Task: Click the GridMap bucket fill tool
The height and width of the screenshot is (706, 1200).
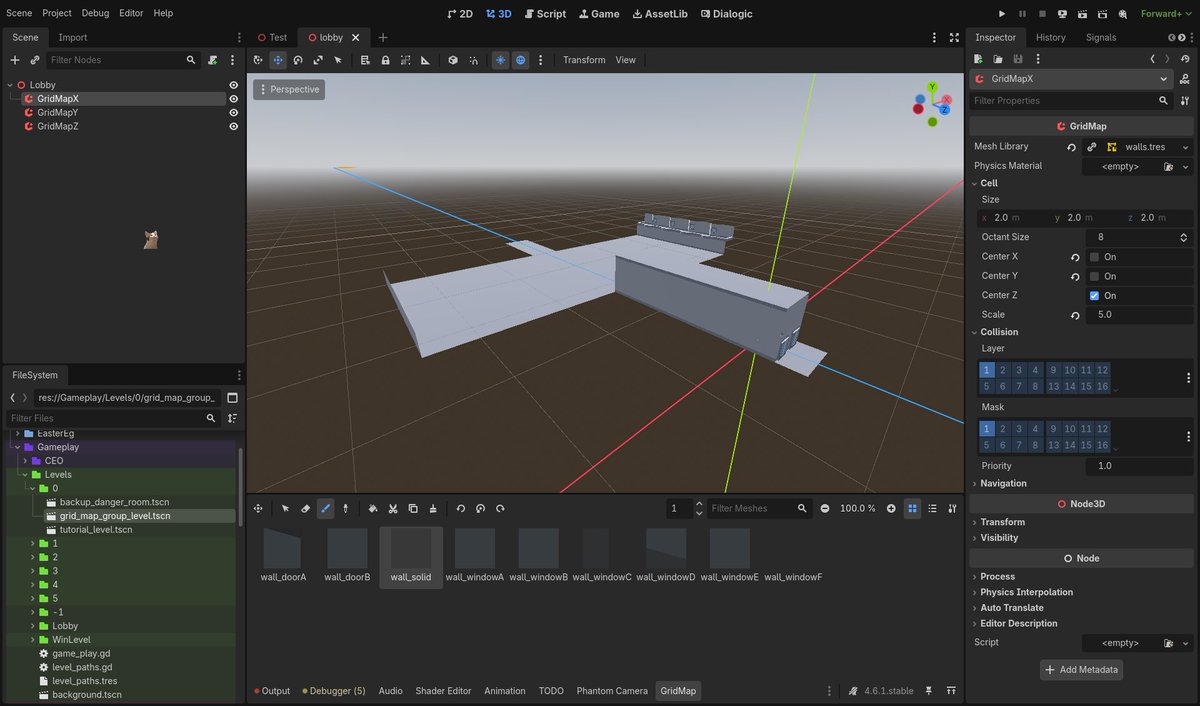Action: click(373, 509)
